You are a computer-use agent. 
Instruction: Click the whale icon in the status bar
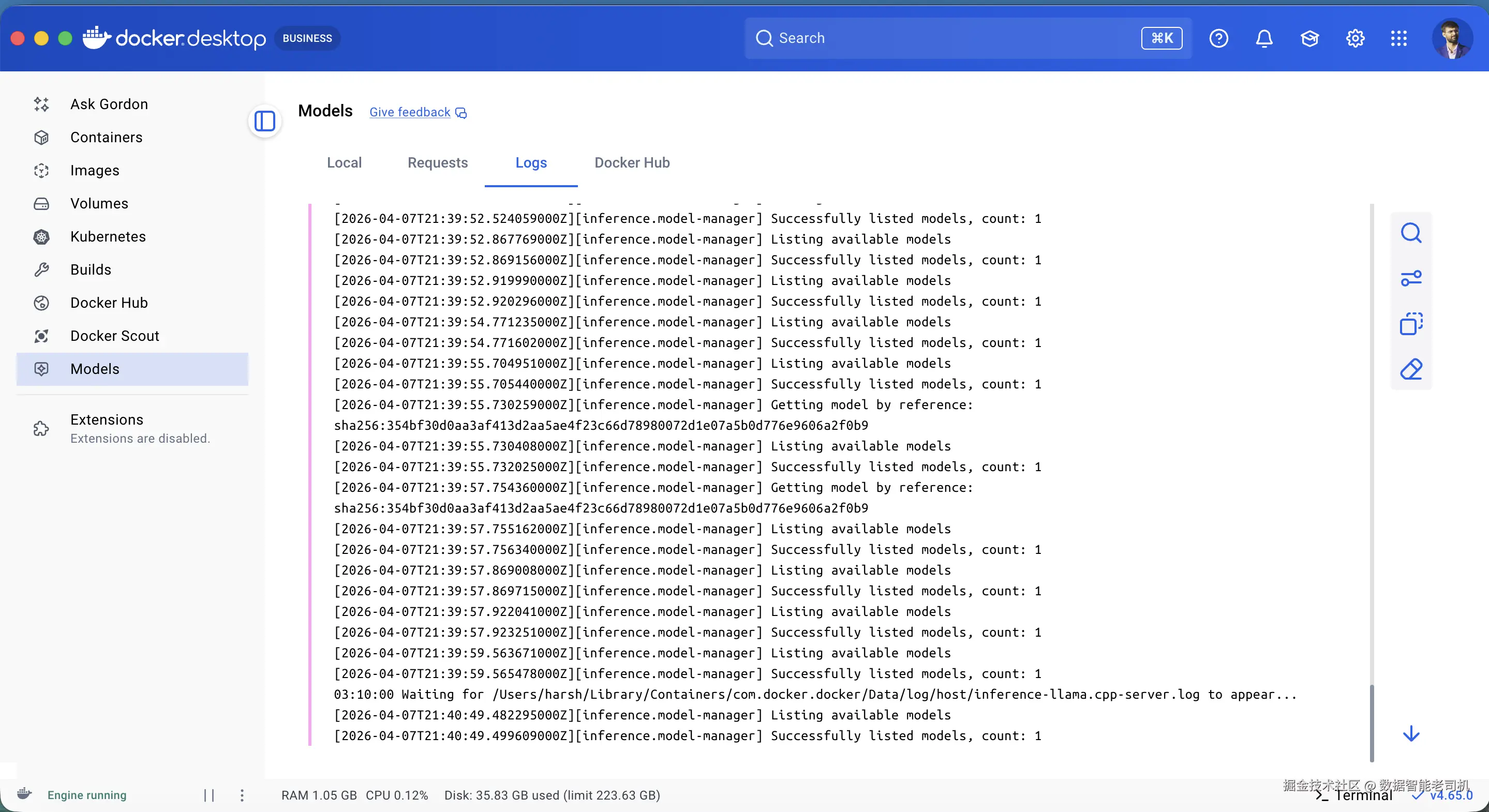click(24, 794)
